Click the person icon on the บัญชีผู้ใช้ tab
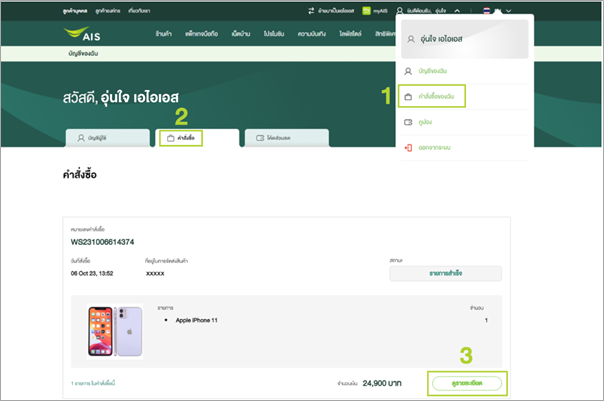The image size is (604, 401). click(x=81, y=138)
